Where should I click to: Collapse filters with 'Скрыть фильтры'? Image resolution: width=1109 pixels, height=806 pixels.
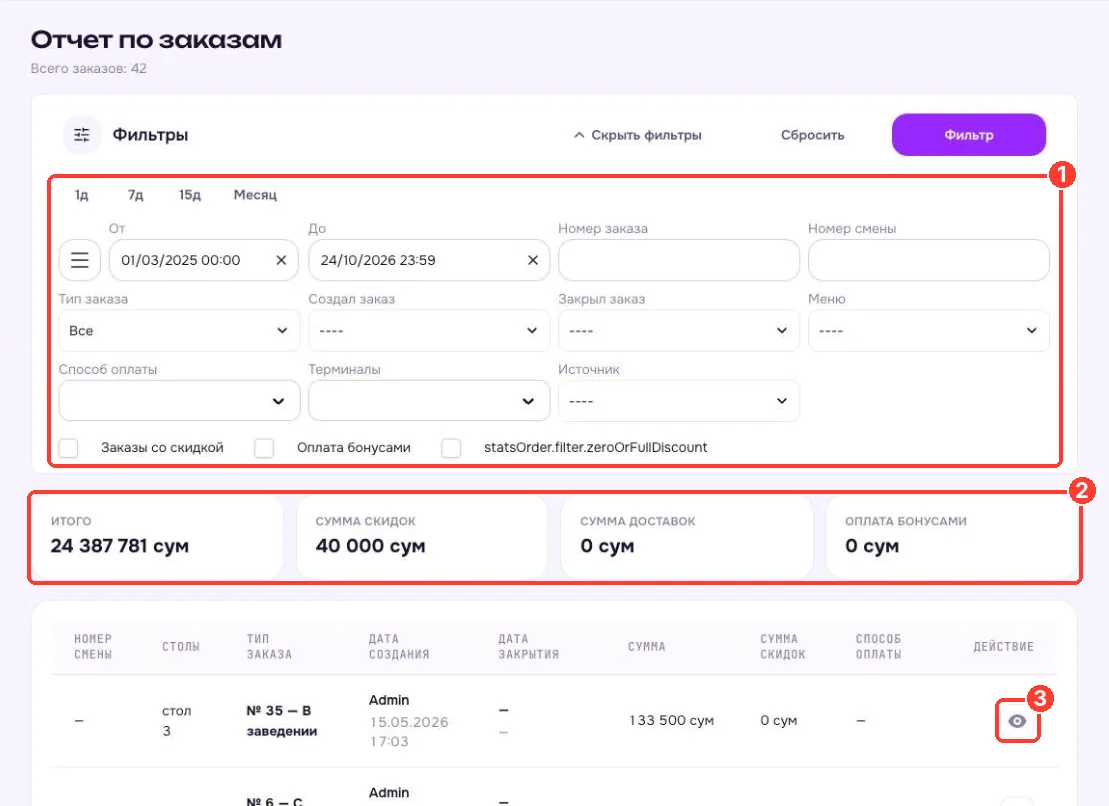coord(637,135)
